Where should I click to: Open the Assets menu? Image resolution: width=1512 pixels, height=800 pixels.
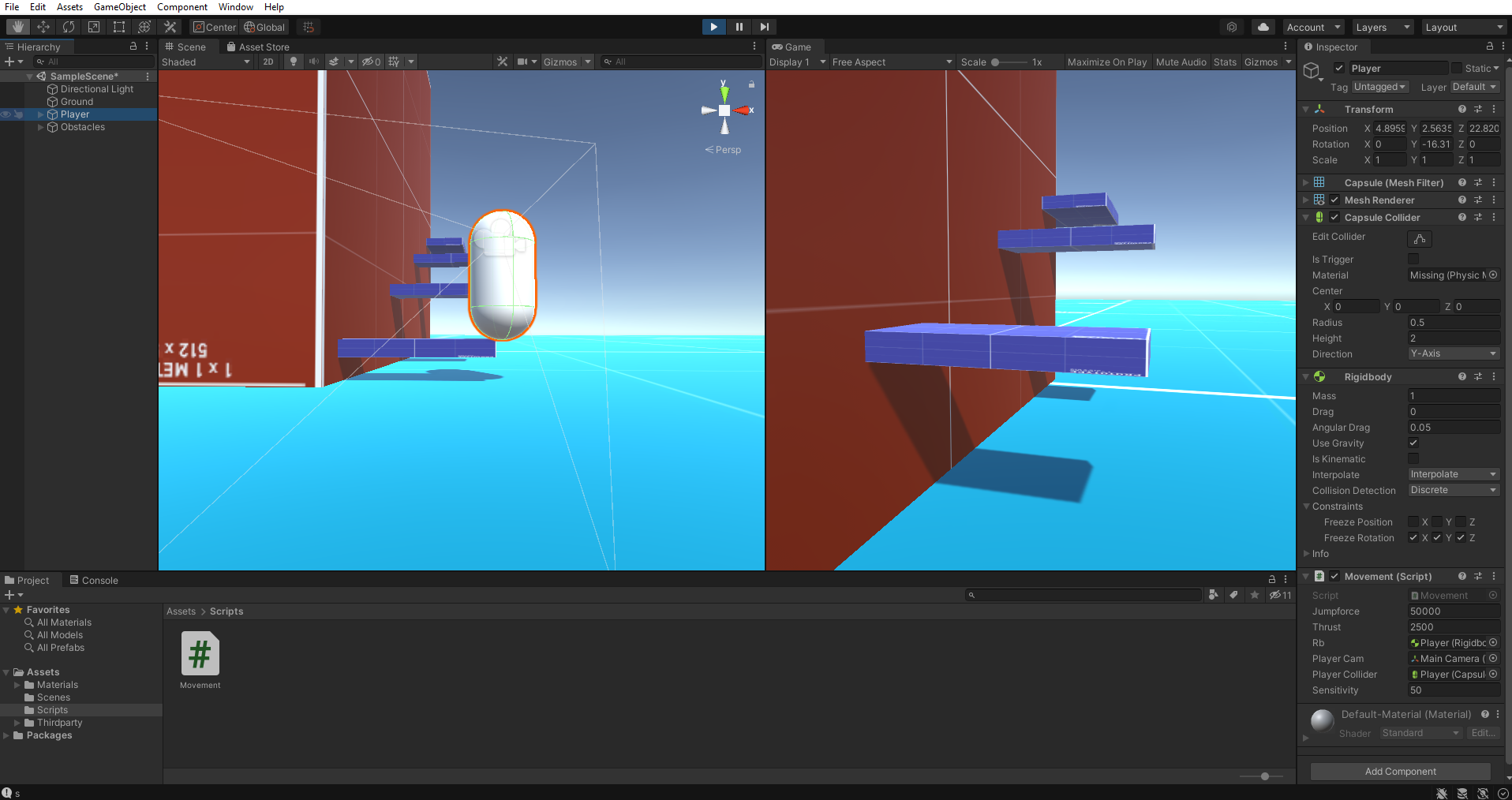tap(69, 7)
